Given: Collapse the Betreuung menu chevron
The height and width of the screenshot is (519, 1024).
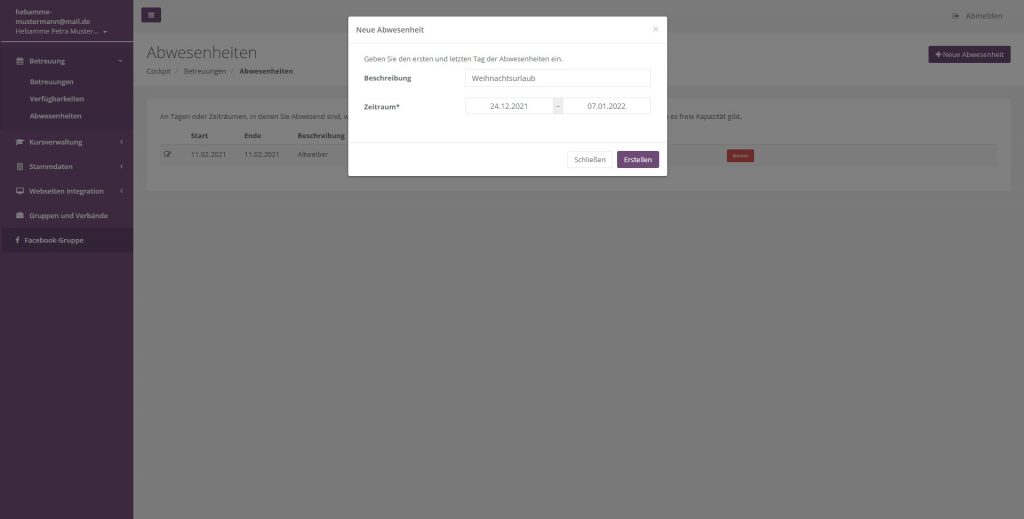Looking at the screenshot, I should click(x=121, y=61).
